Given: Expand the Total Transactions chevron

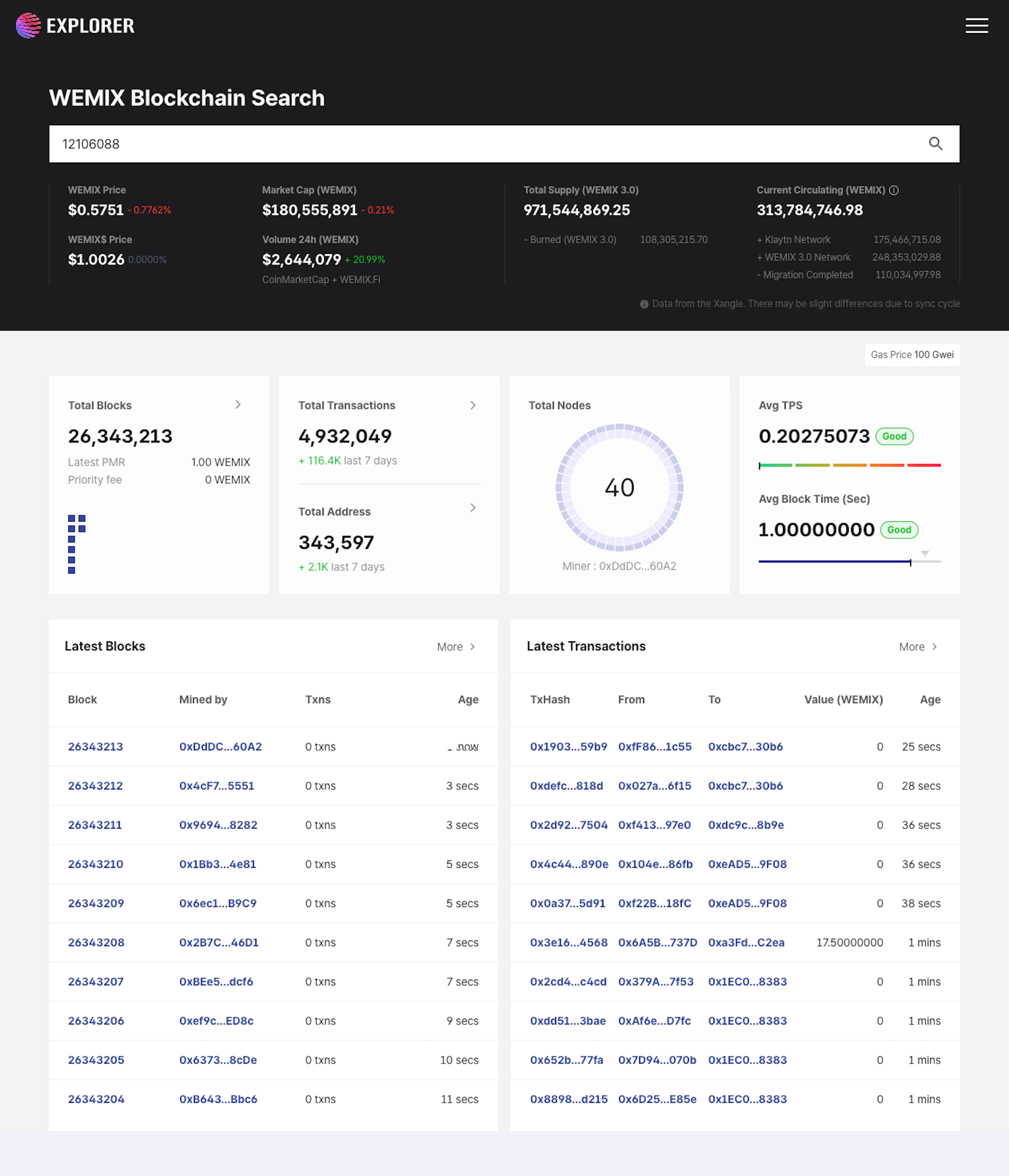Looking at the screenshot, I should point(472,405).
